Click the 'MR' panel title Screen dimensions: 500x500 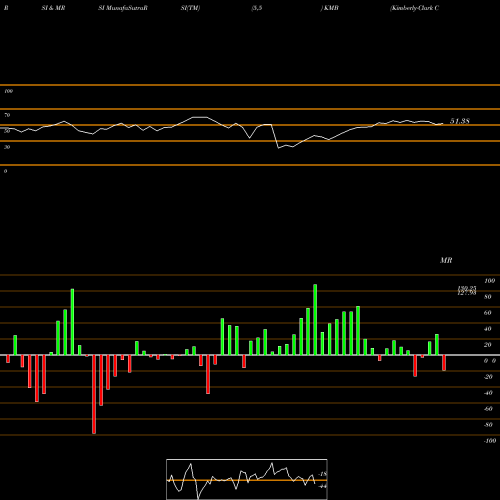coord(446,260)
